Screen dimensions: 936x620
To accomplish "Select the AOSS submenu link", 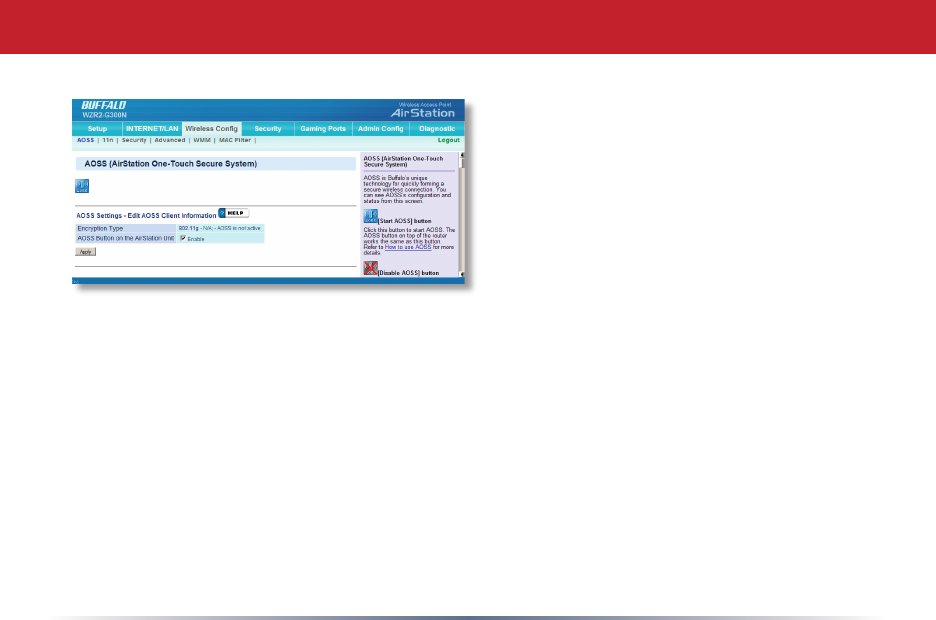I will pyautogui.click(x=85, y=140).
